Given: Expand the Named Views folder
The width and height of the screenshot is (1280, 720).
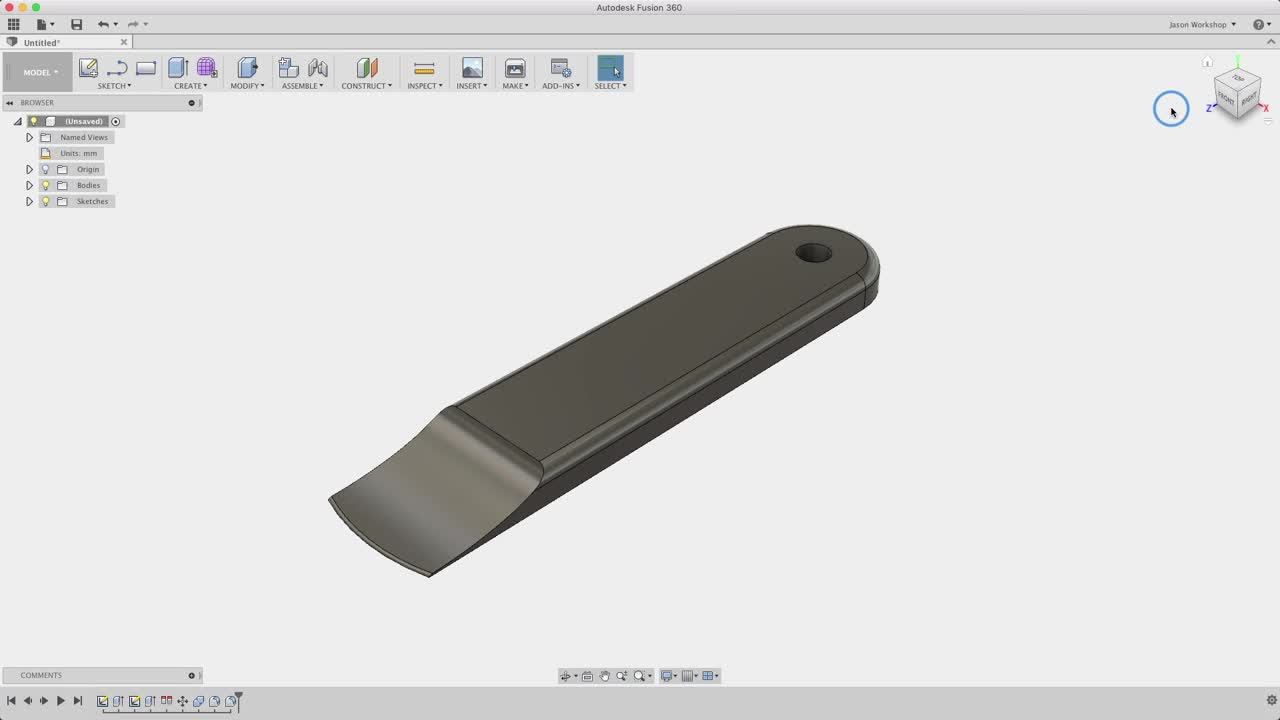Looking at the screenshot, I should coord(29,137).
